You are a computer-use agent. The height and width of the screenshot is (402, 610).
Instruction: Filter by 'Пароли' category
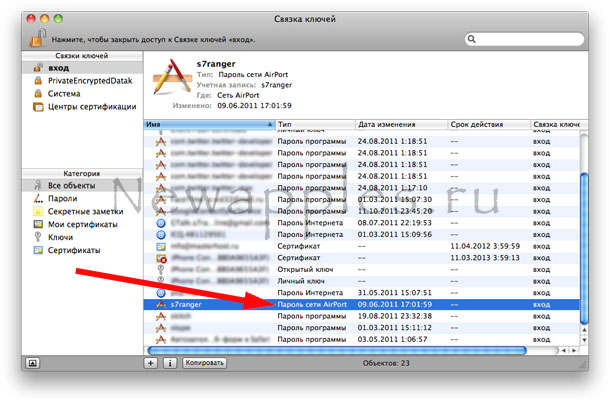click(62, 199)
